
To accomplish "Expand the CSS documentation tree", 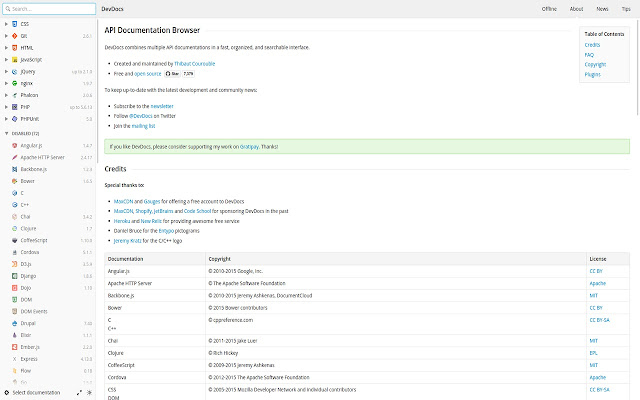I will tap(6, 24).
